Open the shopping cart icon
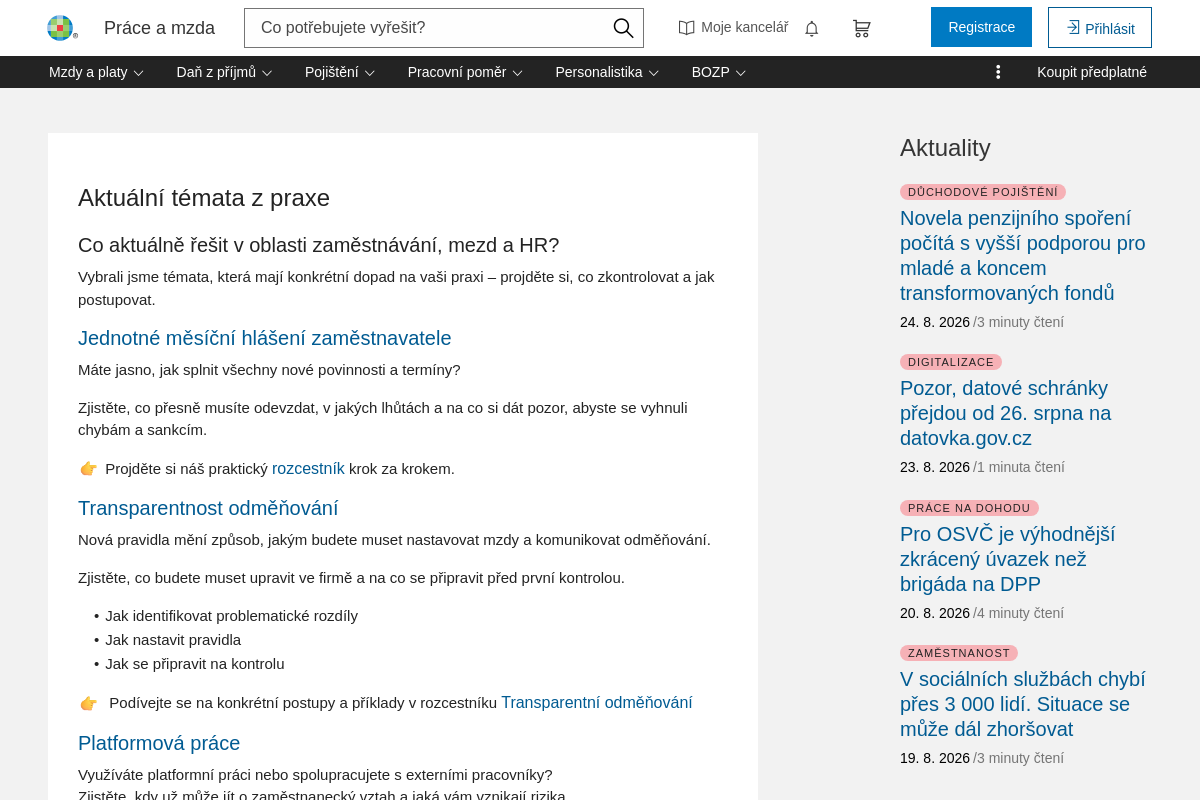The height and width of the screenshot is (800, 1200). coord(861,29)
